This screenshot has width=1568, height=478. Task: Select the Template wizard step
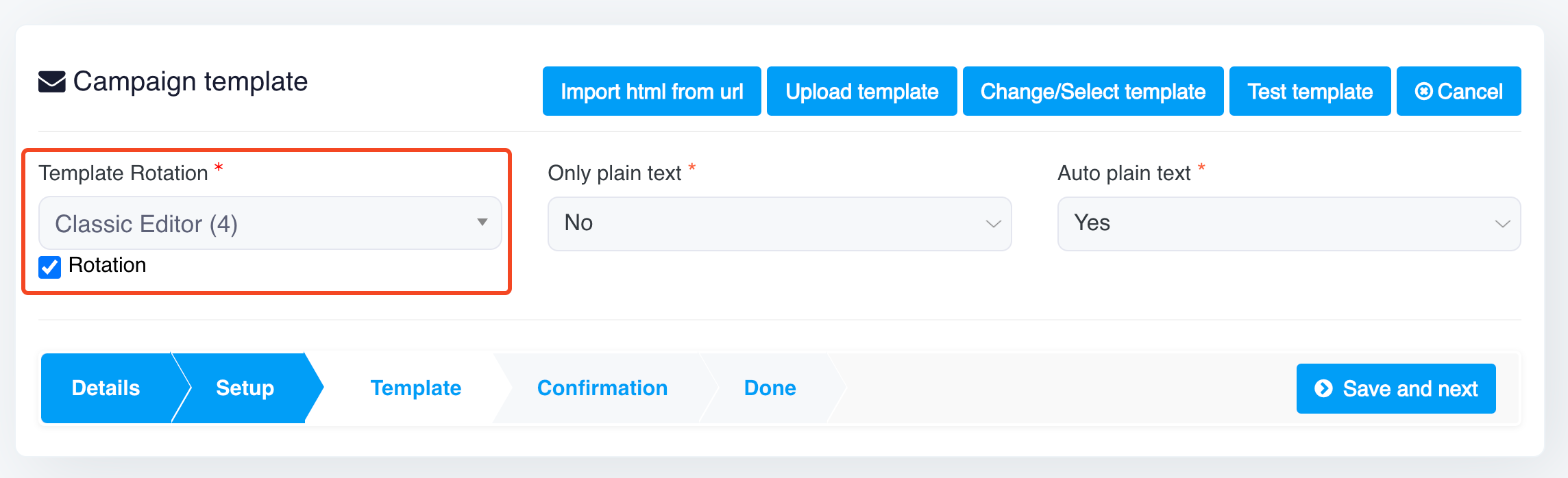click(x=415, y=388)
